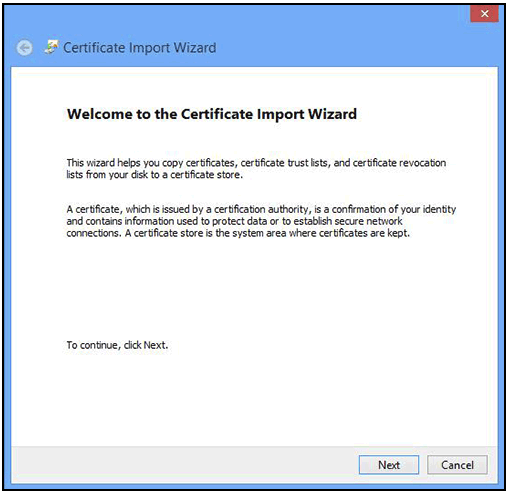
Task: Close the dialog with the red X
Action: tap(484, 14)
